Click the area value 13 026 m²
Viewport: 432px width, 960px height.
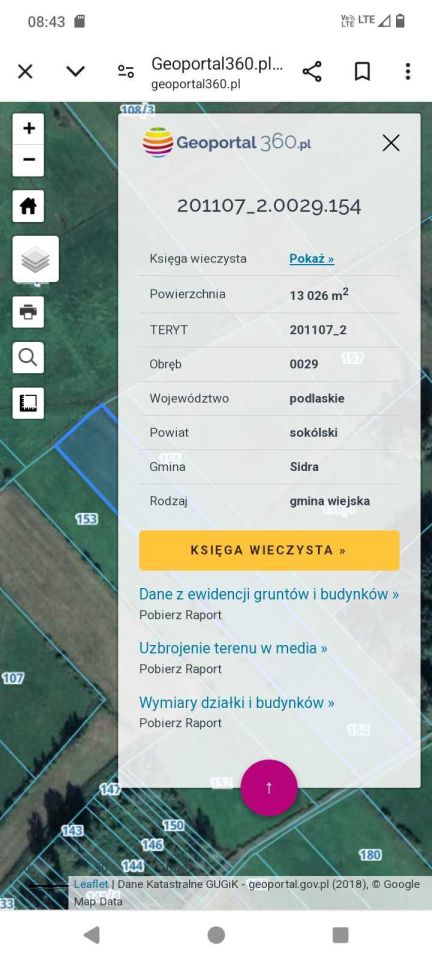click(x=319, y=294)
